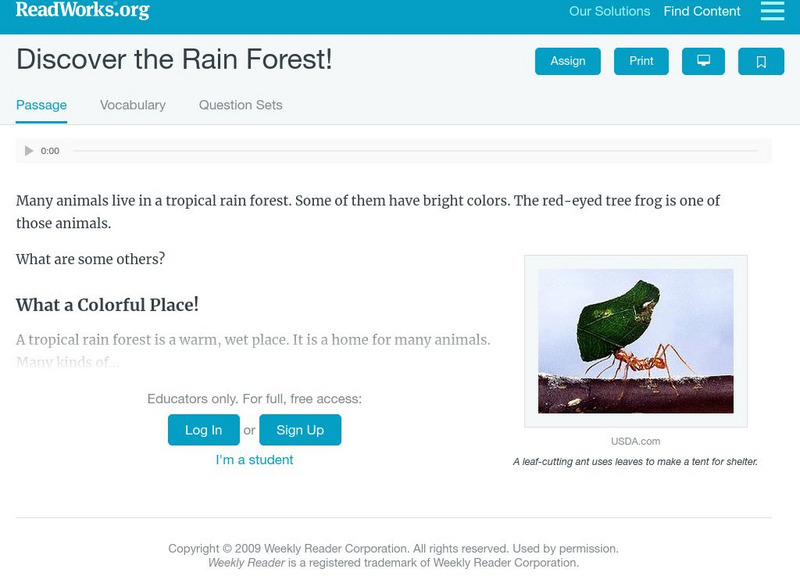800x576 pixels.
Task: Switch to the Vocabulary tab
Action: 133,105
